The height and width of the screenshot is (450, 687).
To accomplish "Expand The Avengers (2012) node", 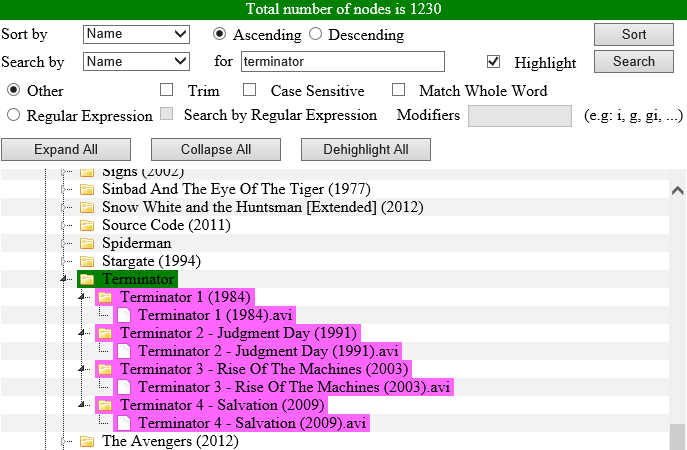I will (x=64, y=441).
